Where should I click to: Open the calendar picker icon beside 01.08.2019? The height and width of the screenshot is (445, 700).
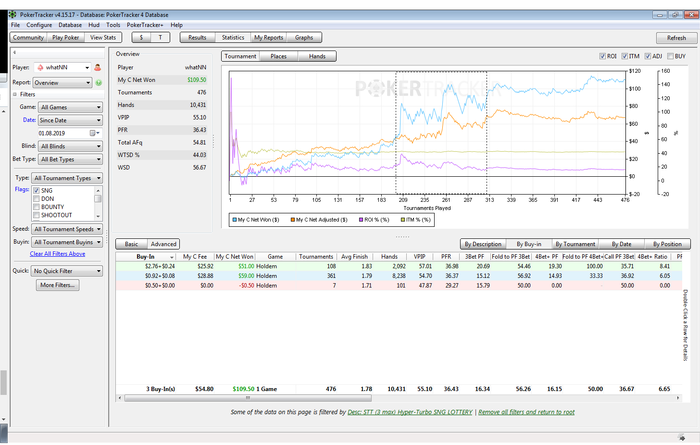pyautogui.click(x=94, y=133)
